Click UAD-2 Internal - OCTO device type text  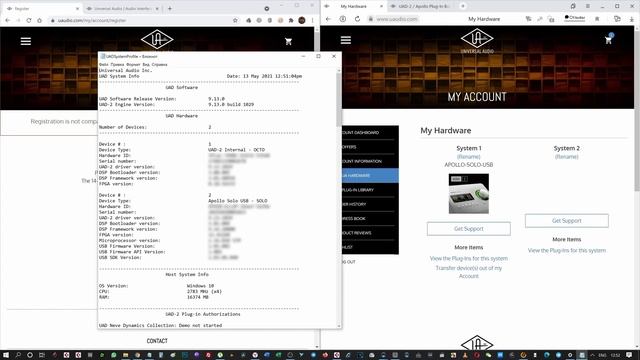(236, 150)
